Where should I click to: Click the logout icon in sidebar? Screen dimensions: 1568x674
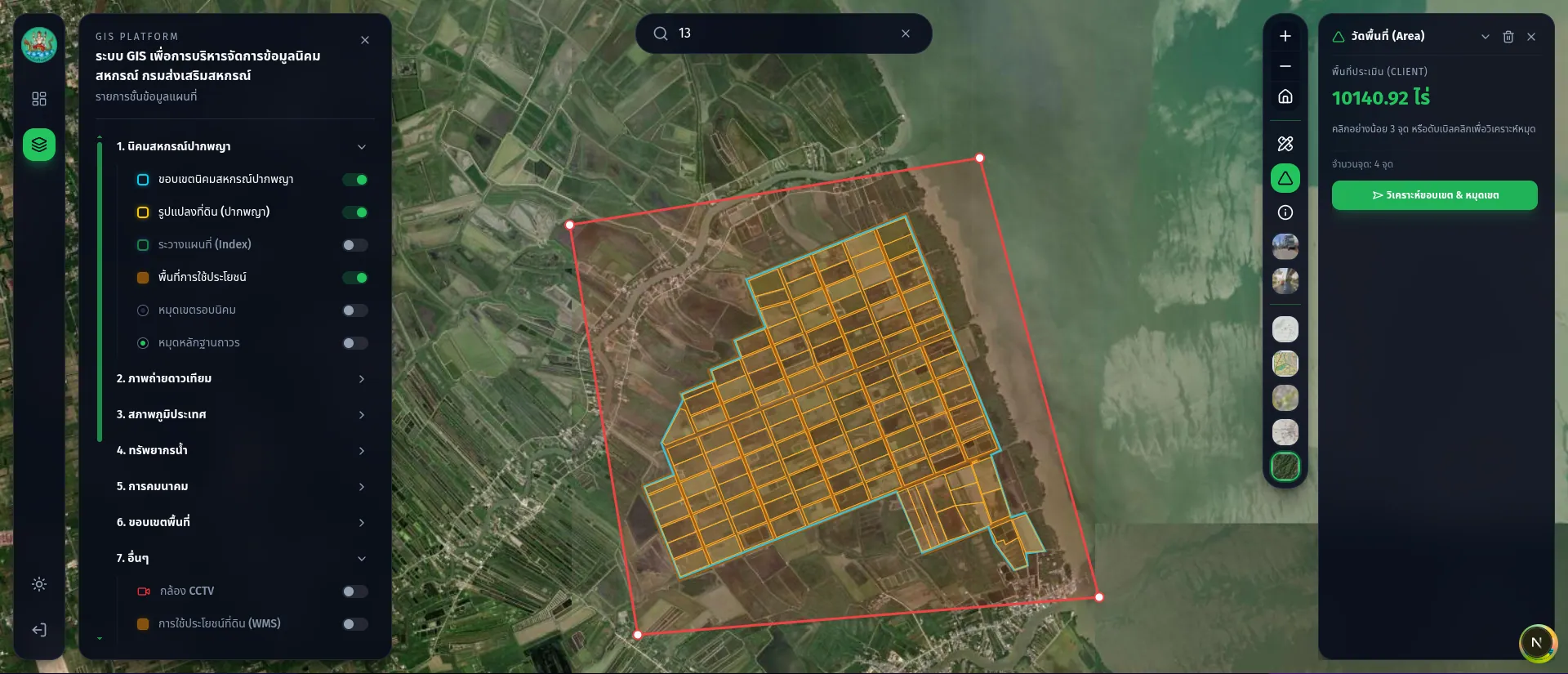coord(39,630)
